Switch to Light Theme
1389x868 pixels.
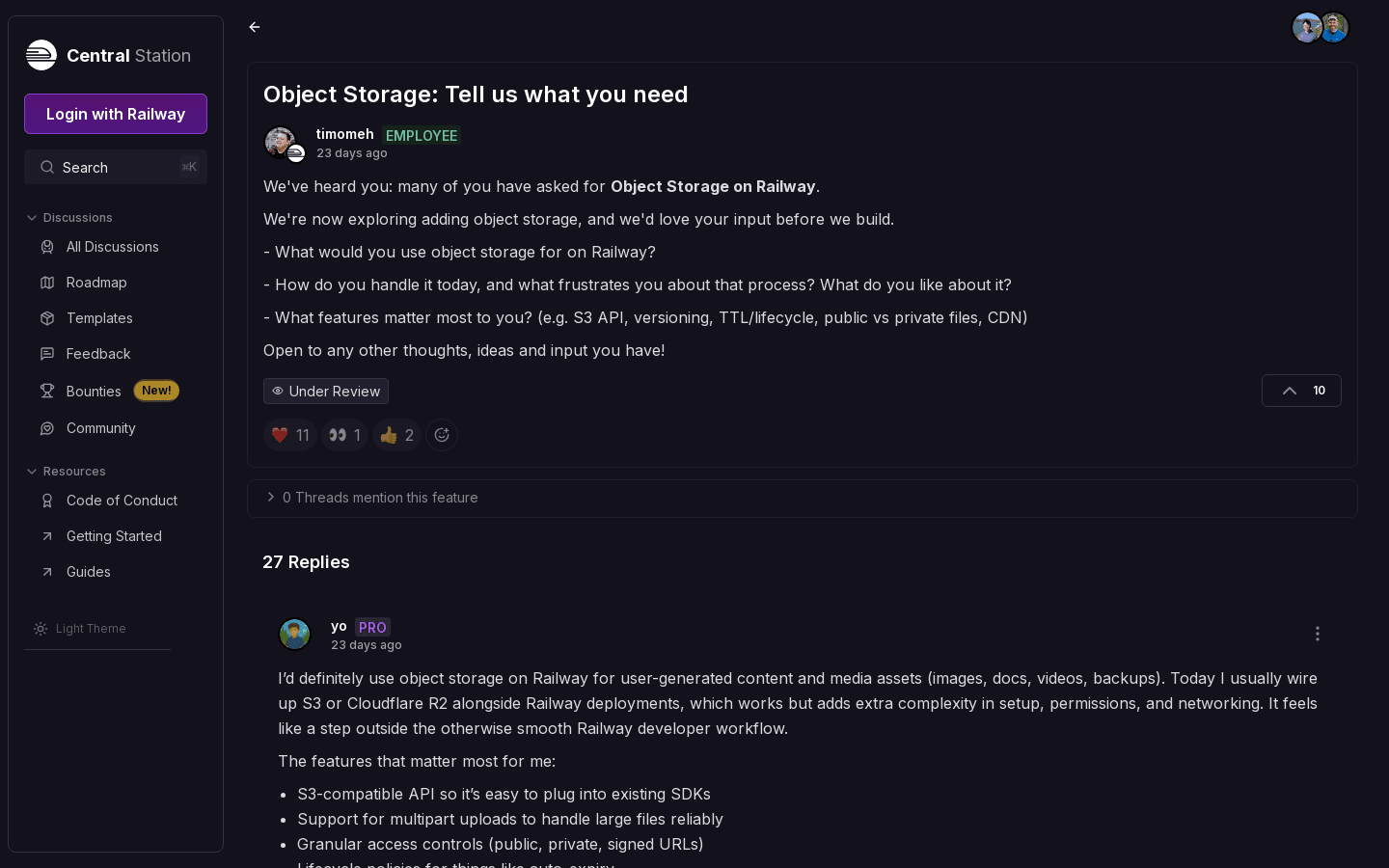coord(90,629)
